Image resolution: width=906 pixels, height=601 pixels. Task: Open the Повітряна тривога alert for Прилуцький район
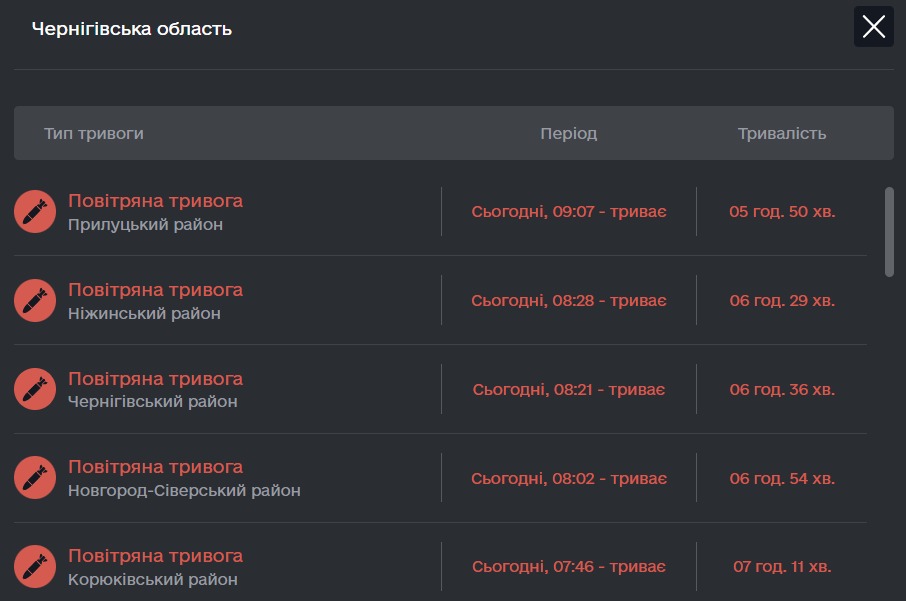(x=155, y=200)
